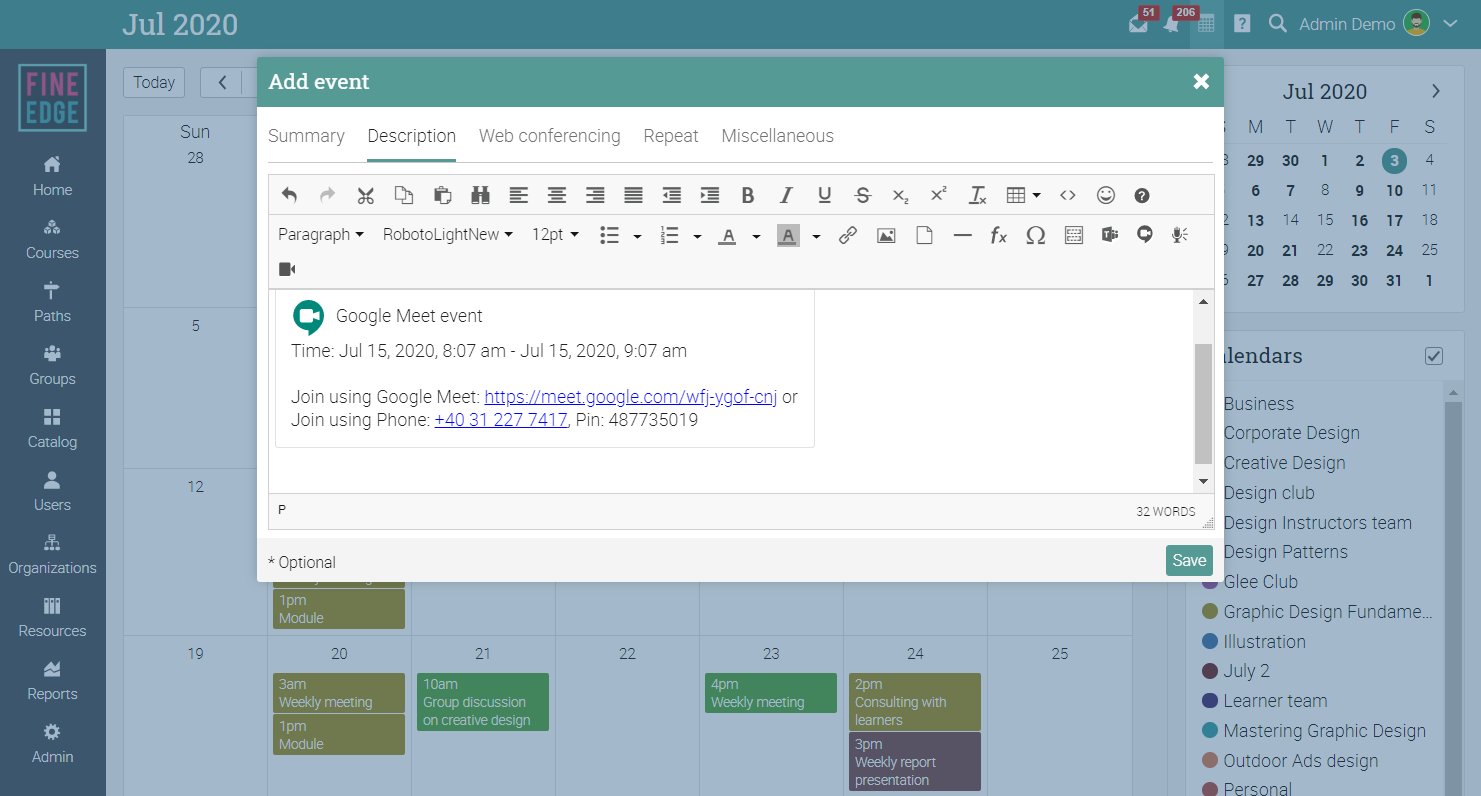Open the 3pm Weekly report presentation event
Screen dimensions: 1481x796
click(x=915, y=761)
